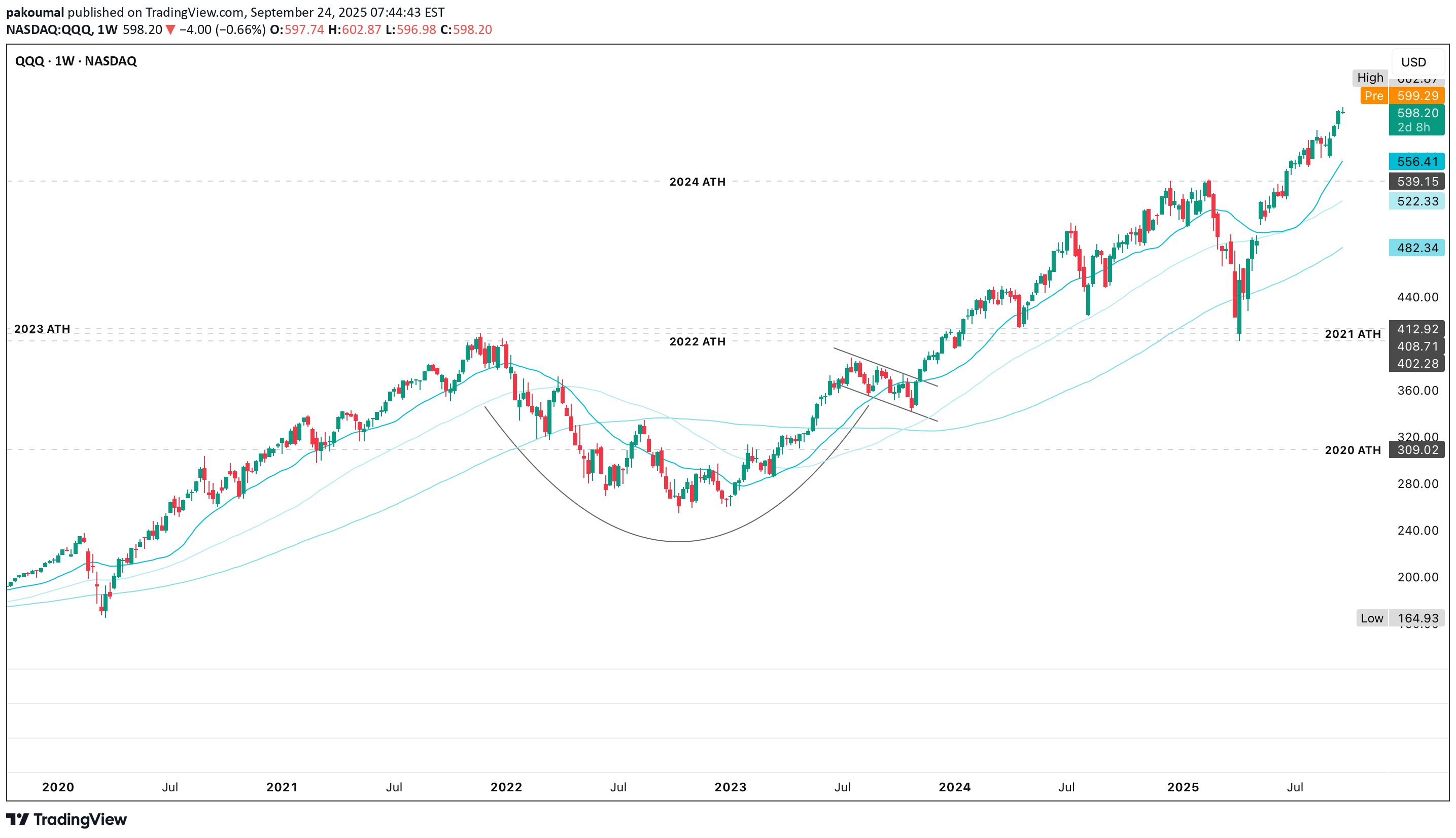Click the High price scale label
1456x838 pixels.
pos(1370,78)
